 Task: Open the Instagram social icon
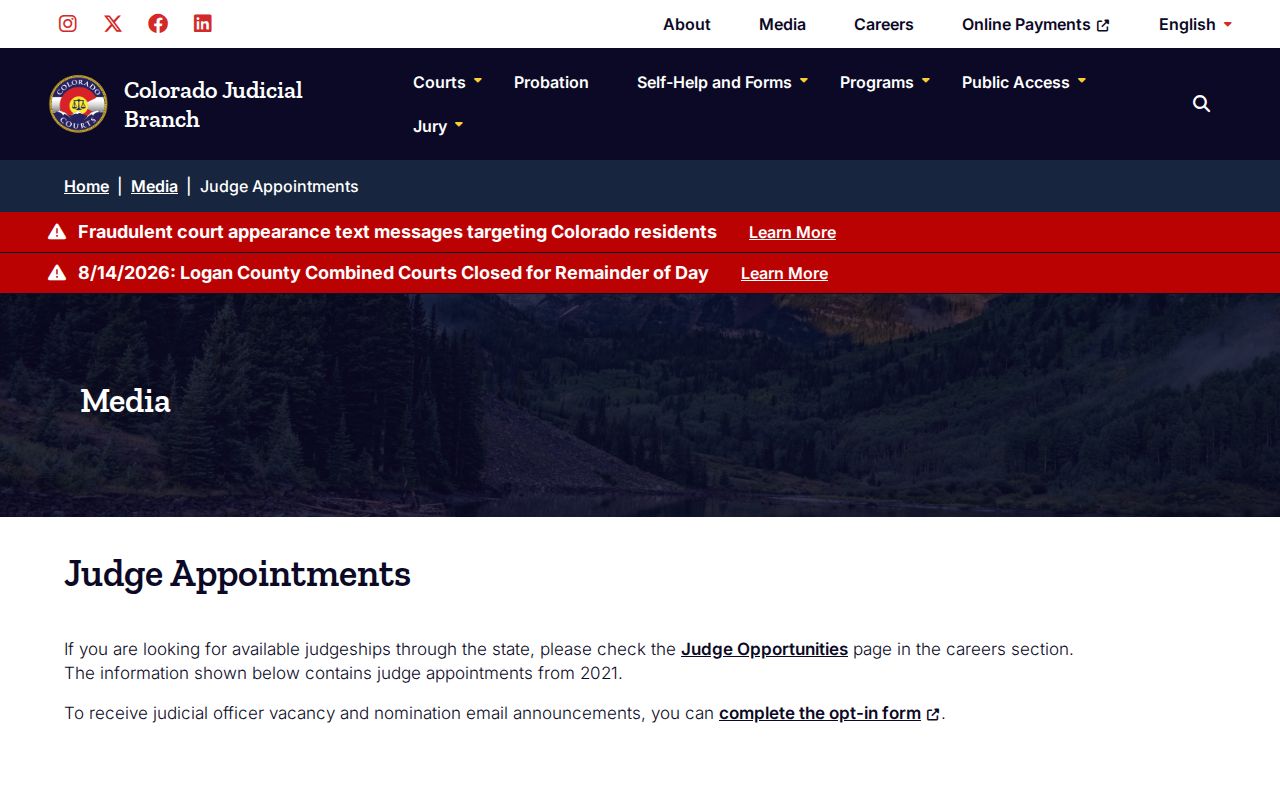tap(68, 24)
